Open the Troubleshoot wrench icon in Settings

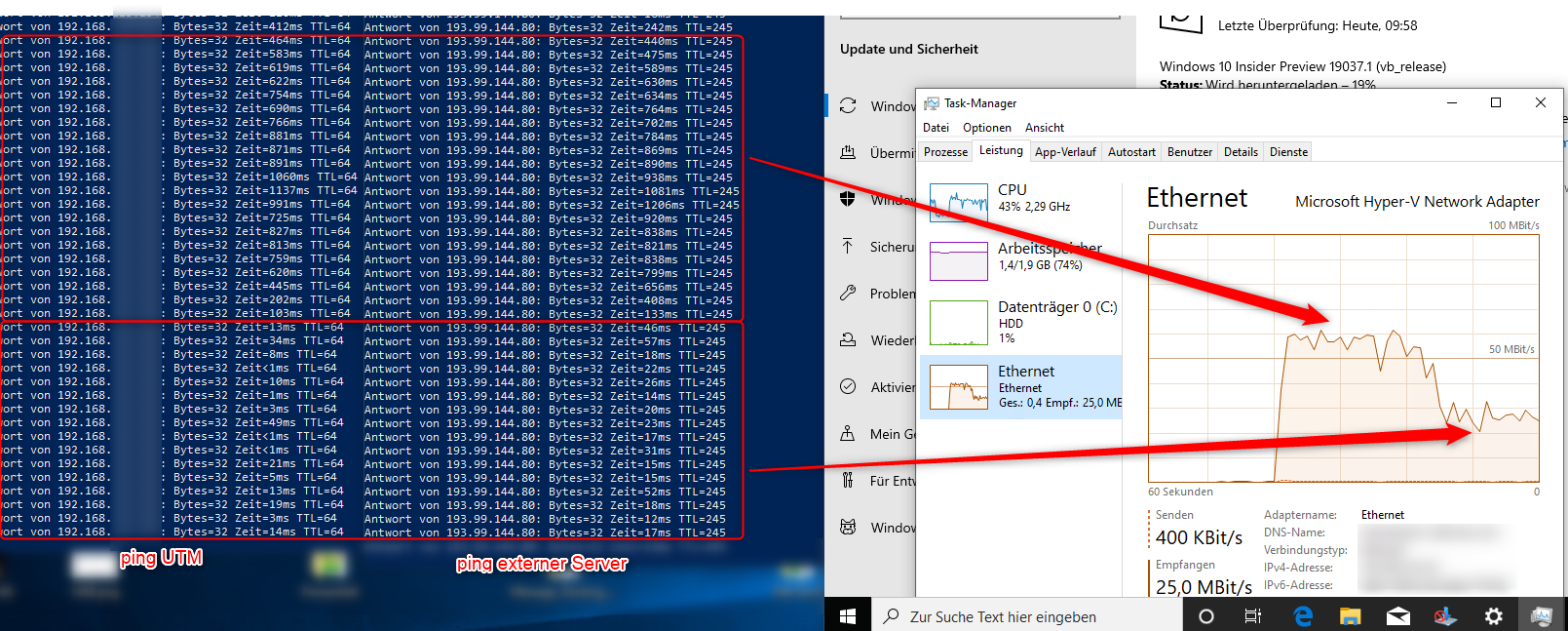[x=848, y=294]
